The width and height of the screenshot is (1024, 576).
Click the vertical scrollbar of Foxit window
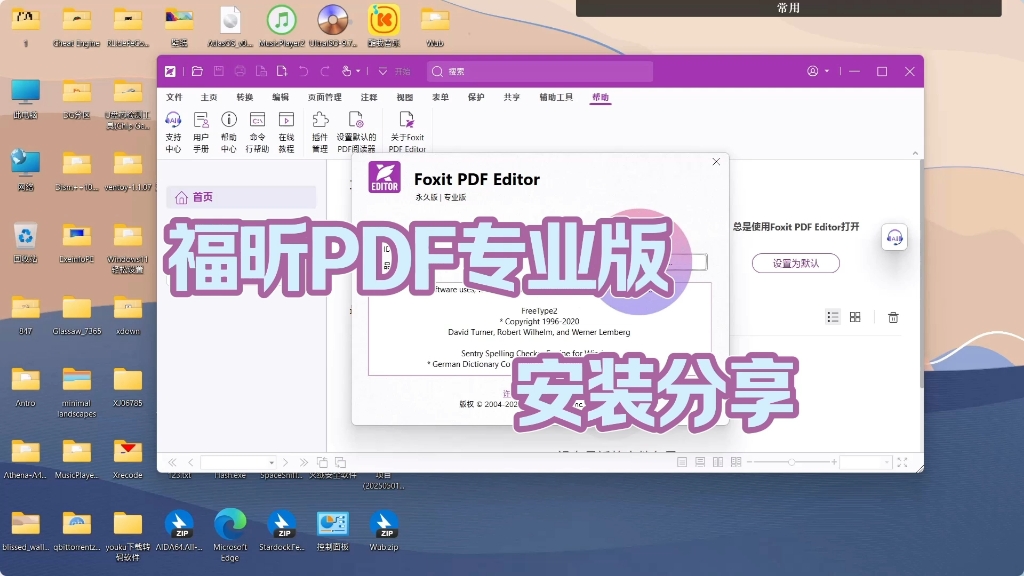coord(921,274)
